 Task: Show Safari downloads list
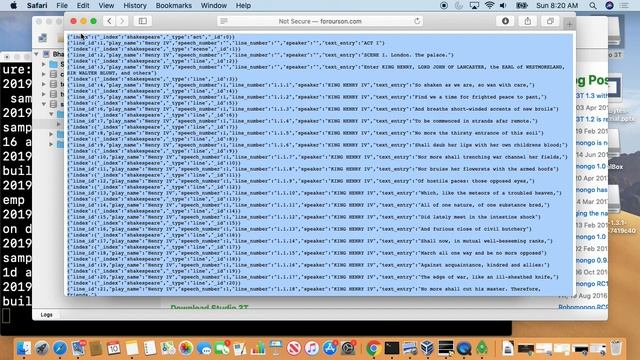(505, 21)
